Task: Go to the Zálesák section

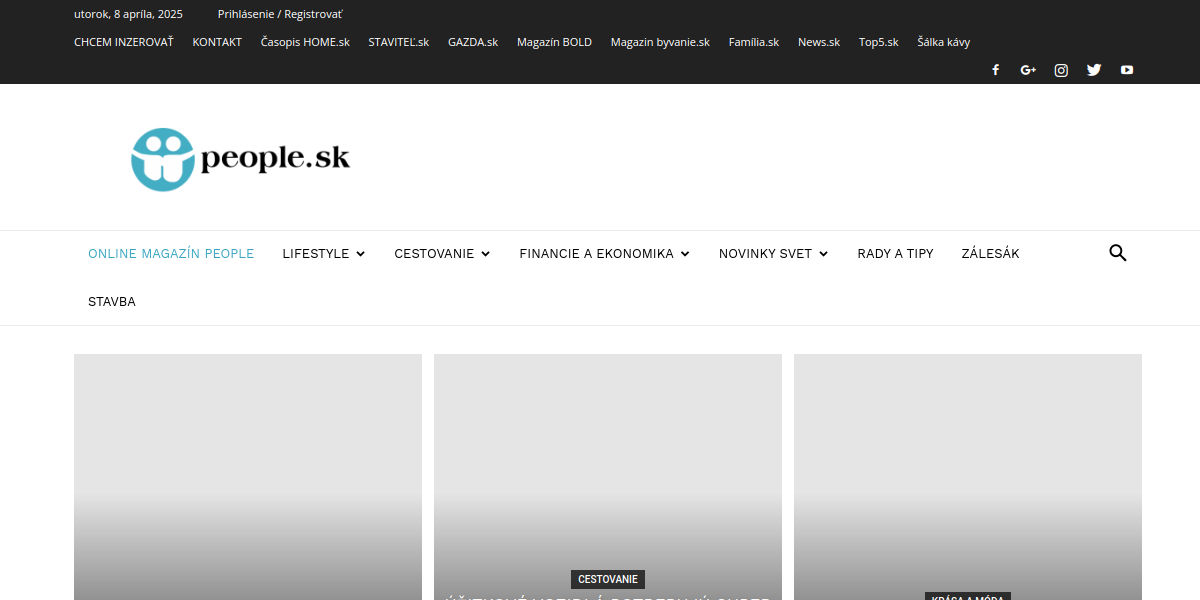Action: pos(990,254)
